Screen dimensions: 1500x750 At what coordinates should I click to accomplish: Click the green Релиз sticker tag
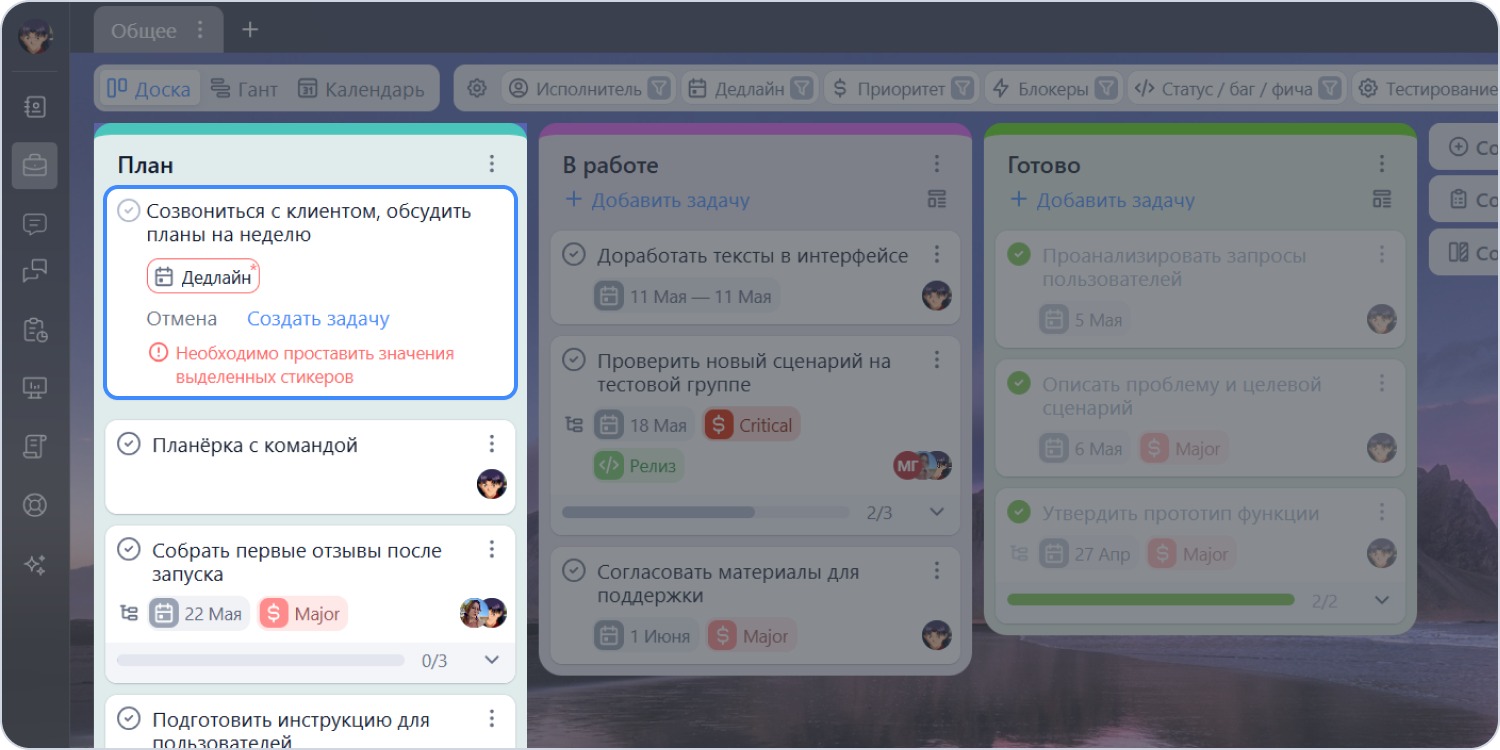(x=638, y=465)
